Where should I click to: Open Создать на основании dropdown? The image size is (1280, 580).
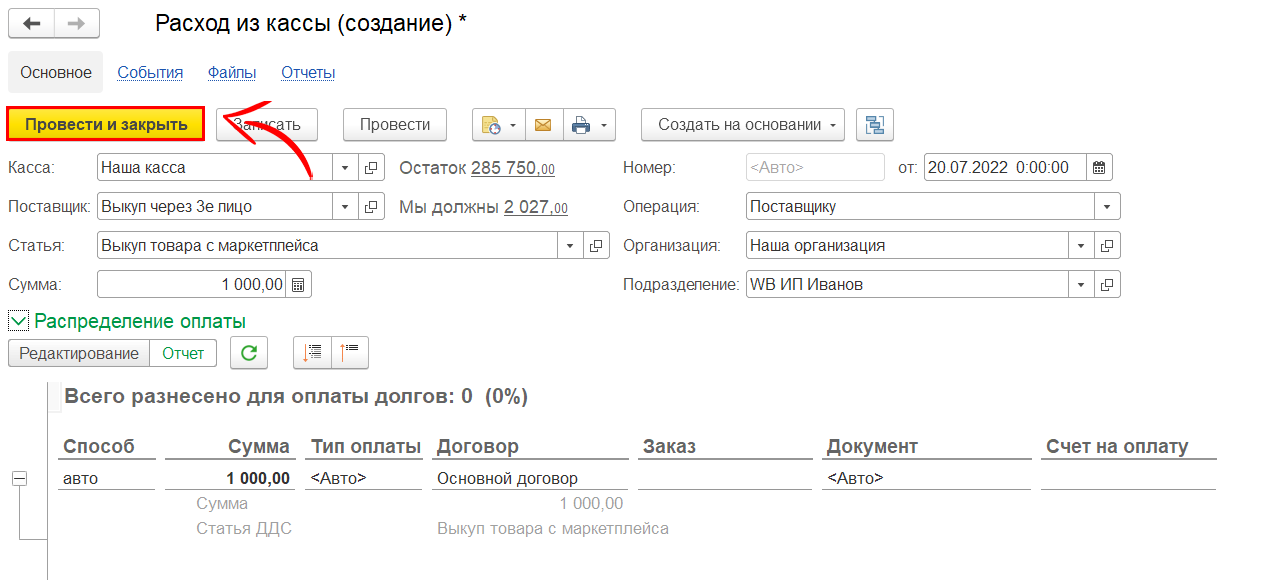pyautogui.click(x=743, y=125)
